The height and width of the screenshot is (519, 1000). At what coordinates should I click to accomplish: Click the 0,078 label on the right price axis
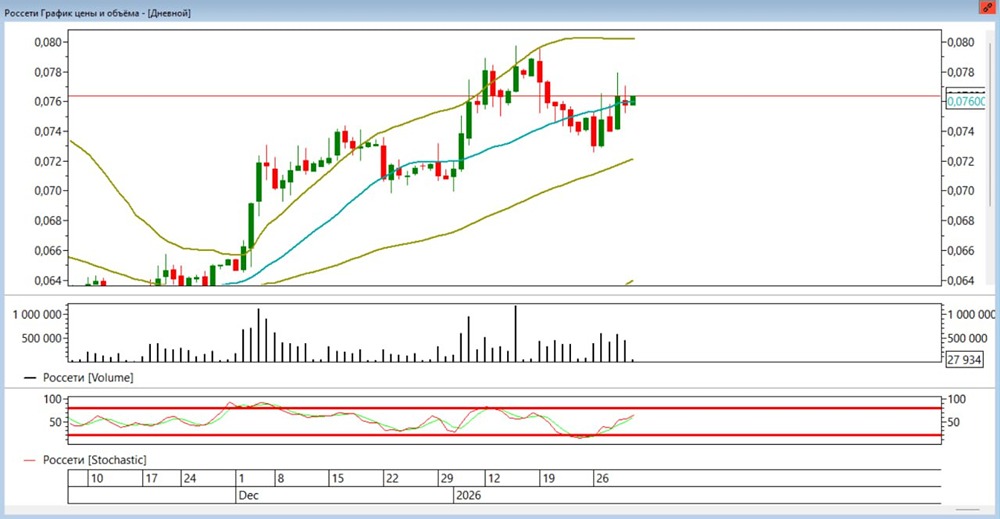961,72
